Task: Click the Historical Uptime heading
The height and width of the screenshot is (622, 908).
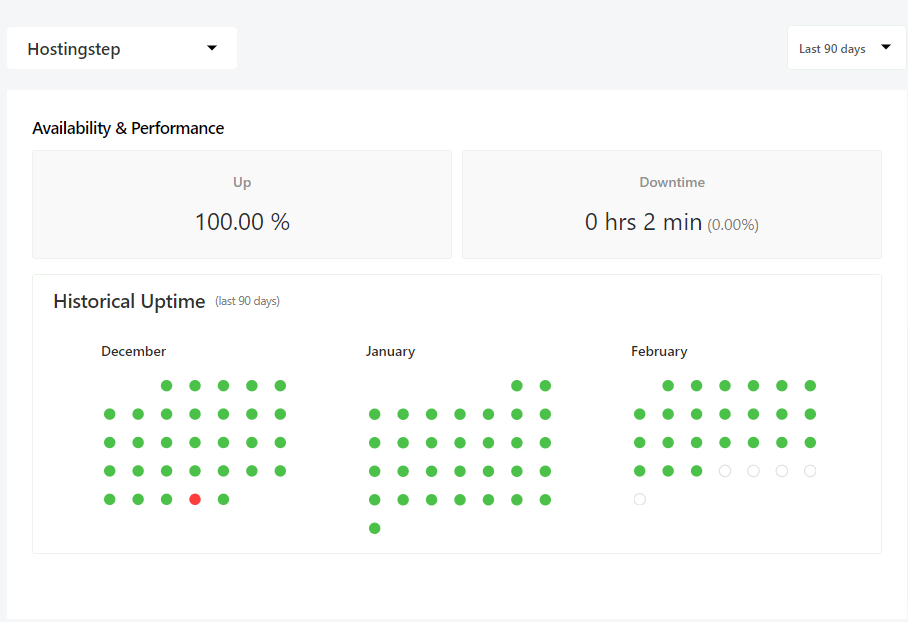Action: pyautogui.click(x=129, y=301)
